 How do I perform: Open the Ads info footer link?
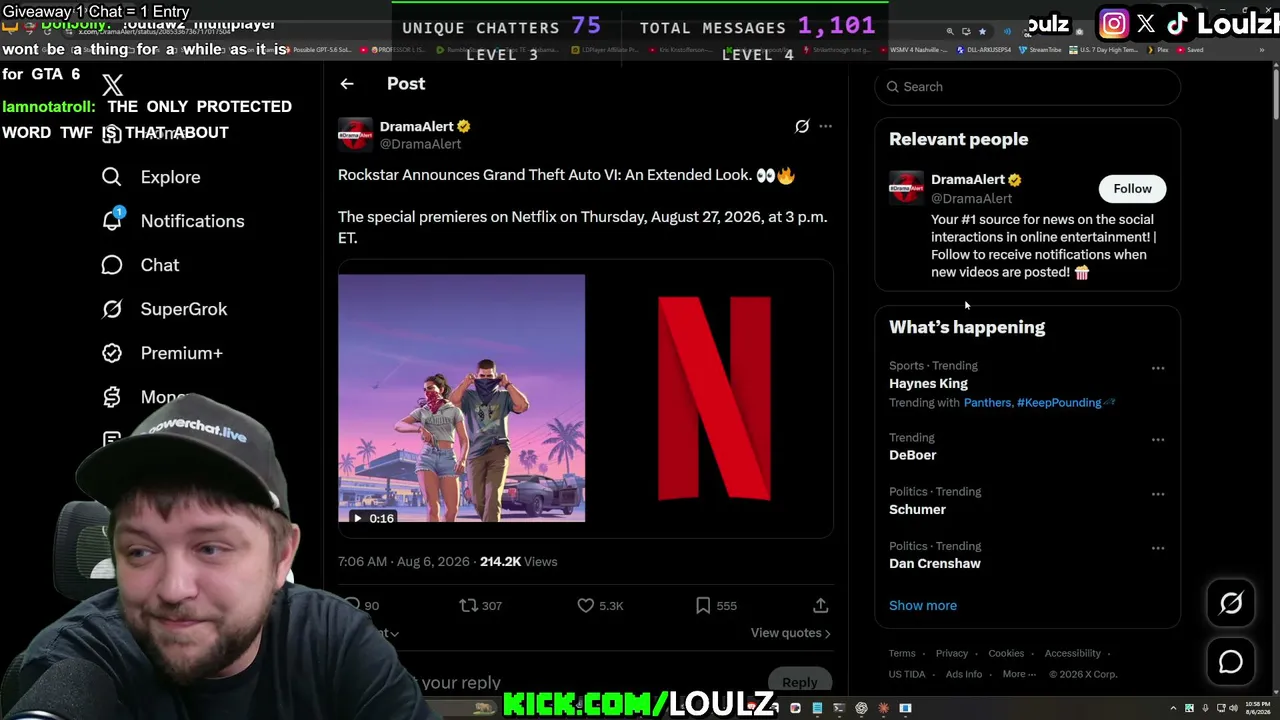(964, 674)
